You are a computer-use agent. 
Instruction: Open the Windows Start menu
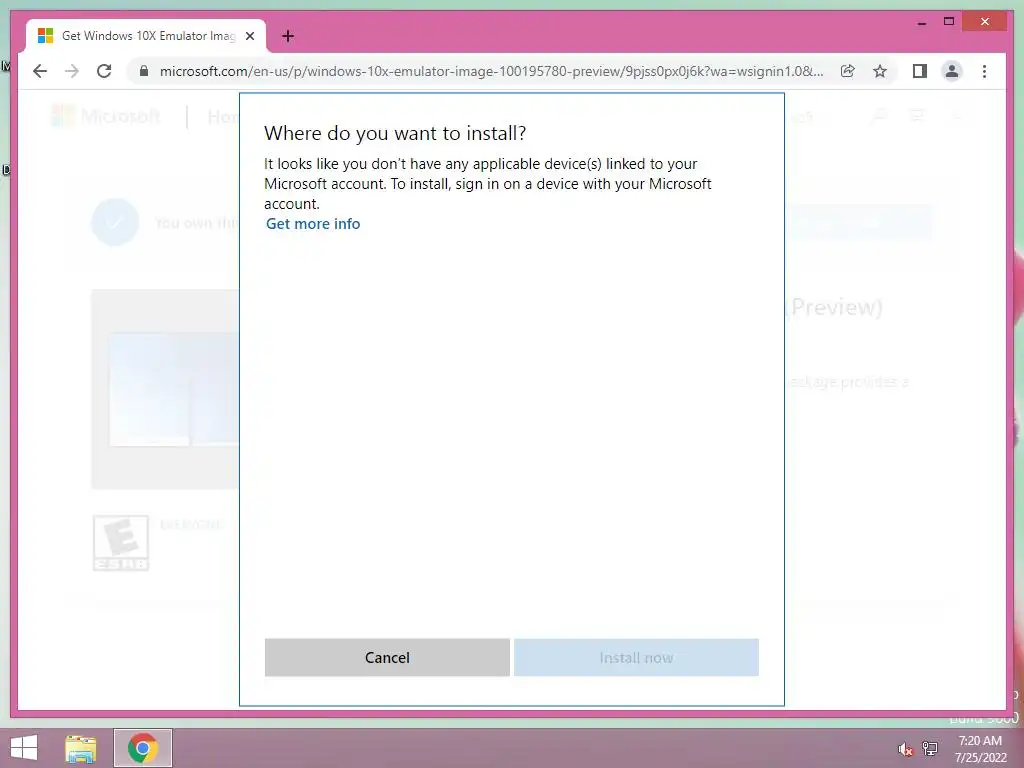point(24,748)
